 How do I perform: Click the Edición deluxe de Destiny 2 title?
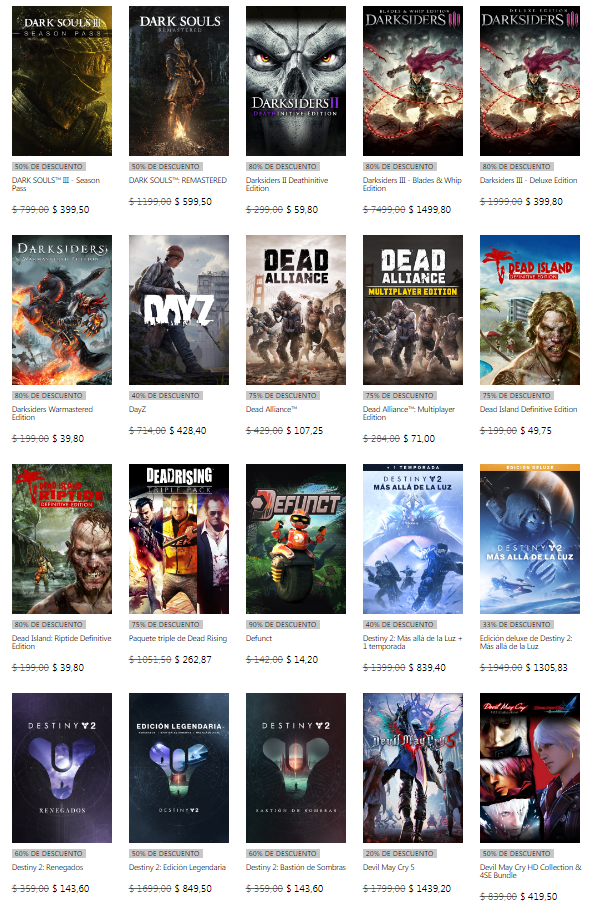pos(527,642)
